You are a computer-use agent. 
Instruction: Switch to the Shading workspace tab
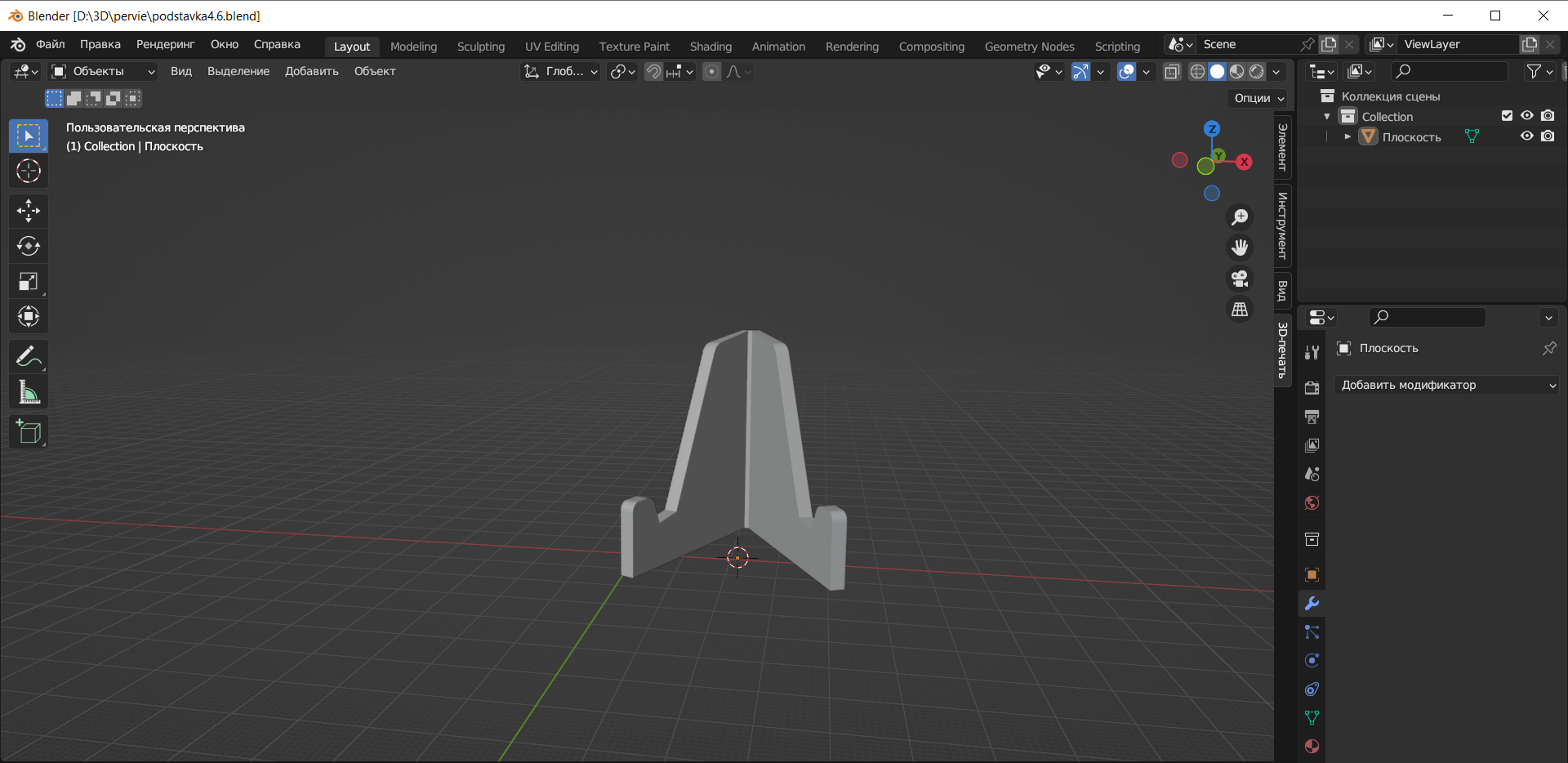pos(710,47)
